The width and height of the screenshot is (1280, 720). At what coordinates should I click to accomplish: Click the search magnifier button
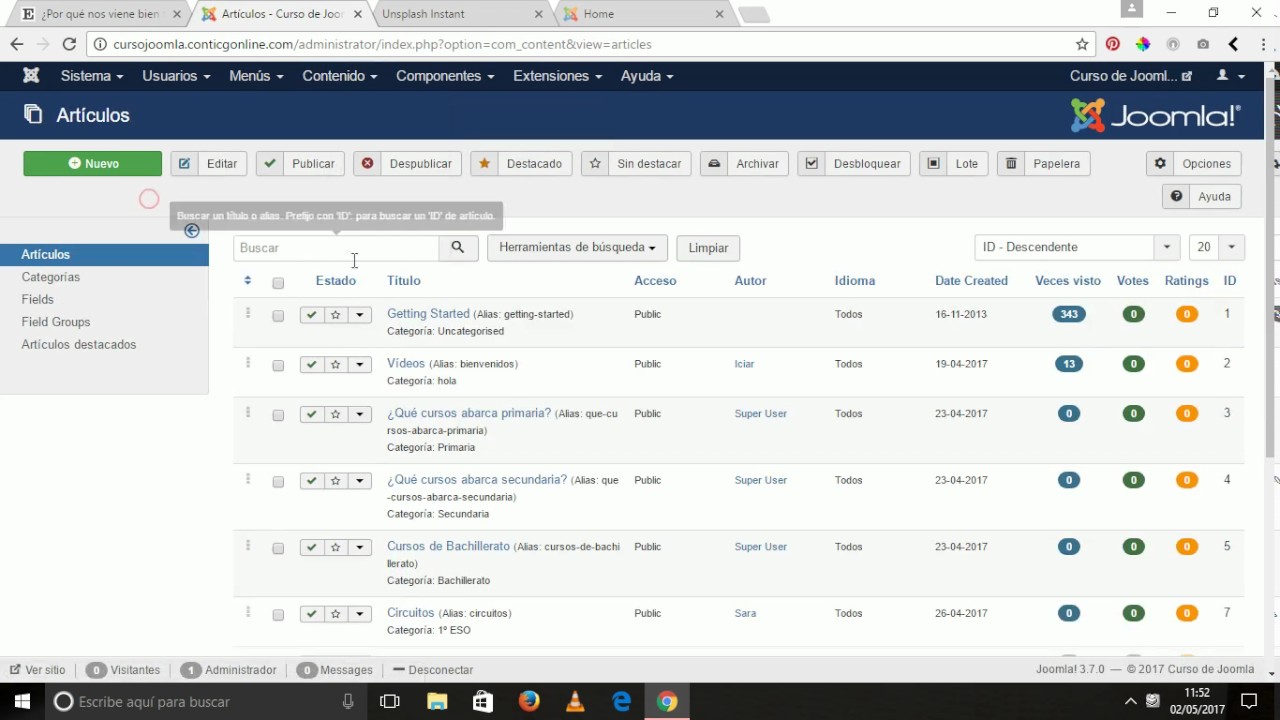pos(458,248)
